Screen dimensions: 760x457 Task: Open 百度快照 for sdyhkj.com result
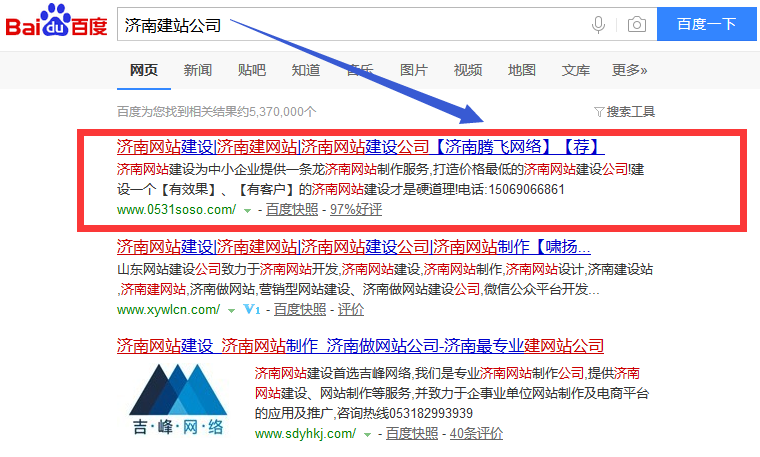412,434
